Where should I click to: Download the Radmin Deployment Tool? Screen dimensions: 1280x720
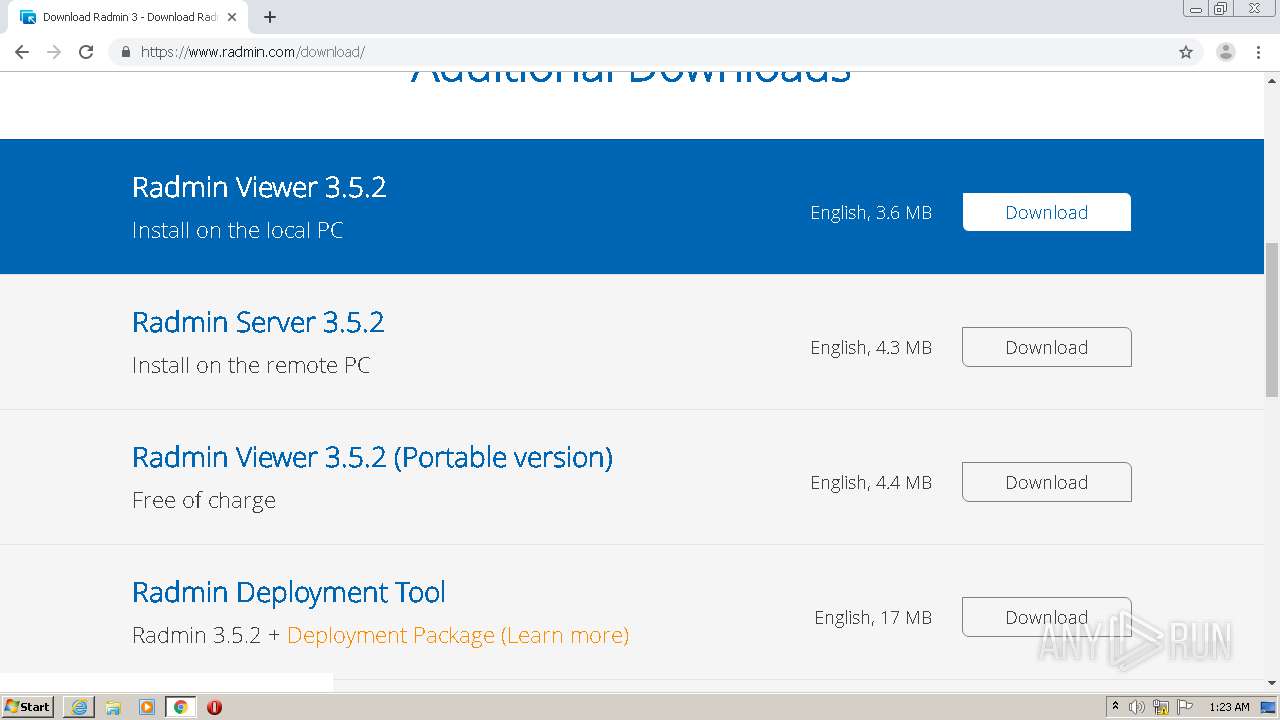click(1046, 617)
